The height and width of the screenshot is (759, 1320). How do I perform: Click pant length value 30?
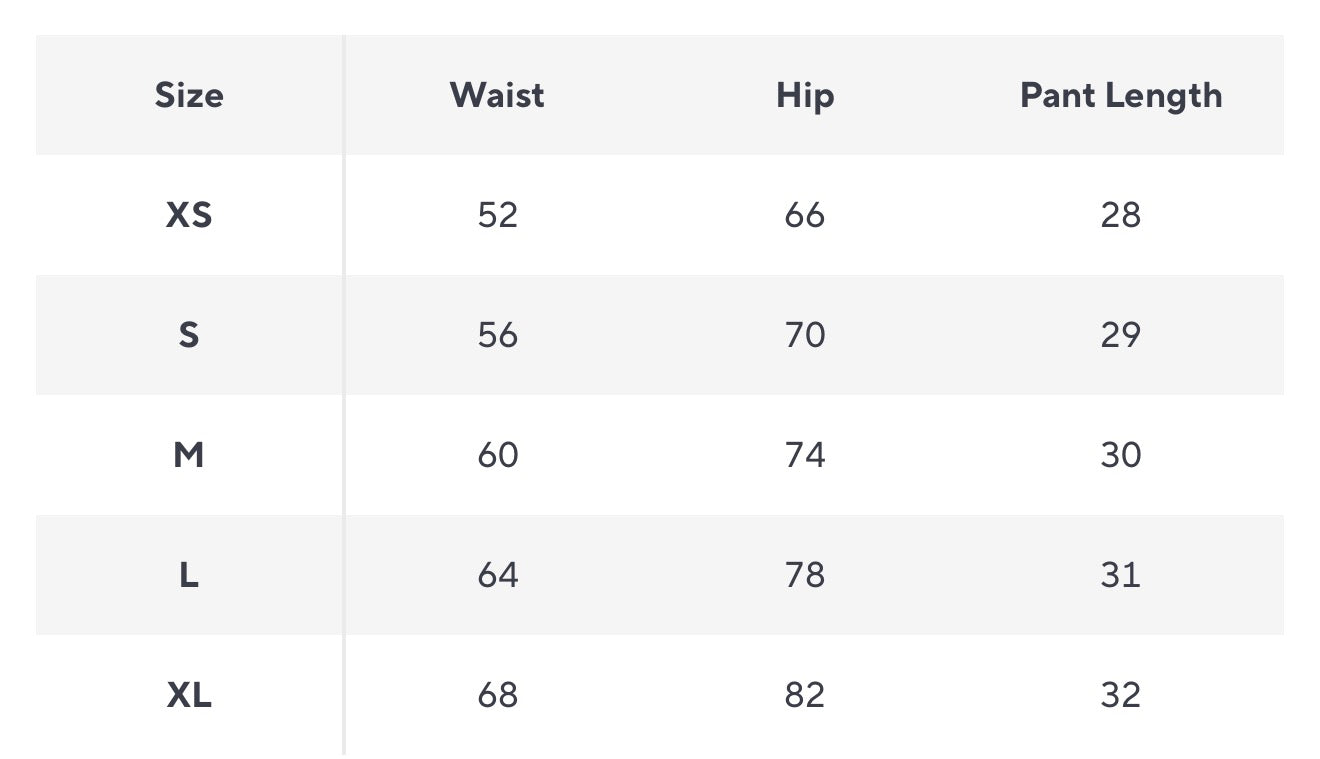point(1121,455)
